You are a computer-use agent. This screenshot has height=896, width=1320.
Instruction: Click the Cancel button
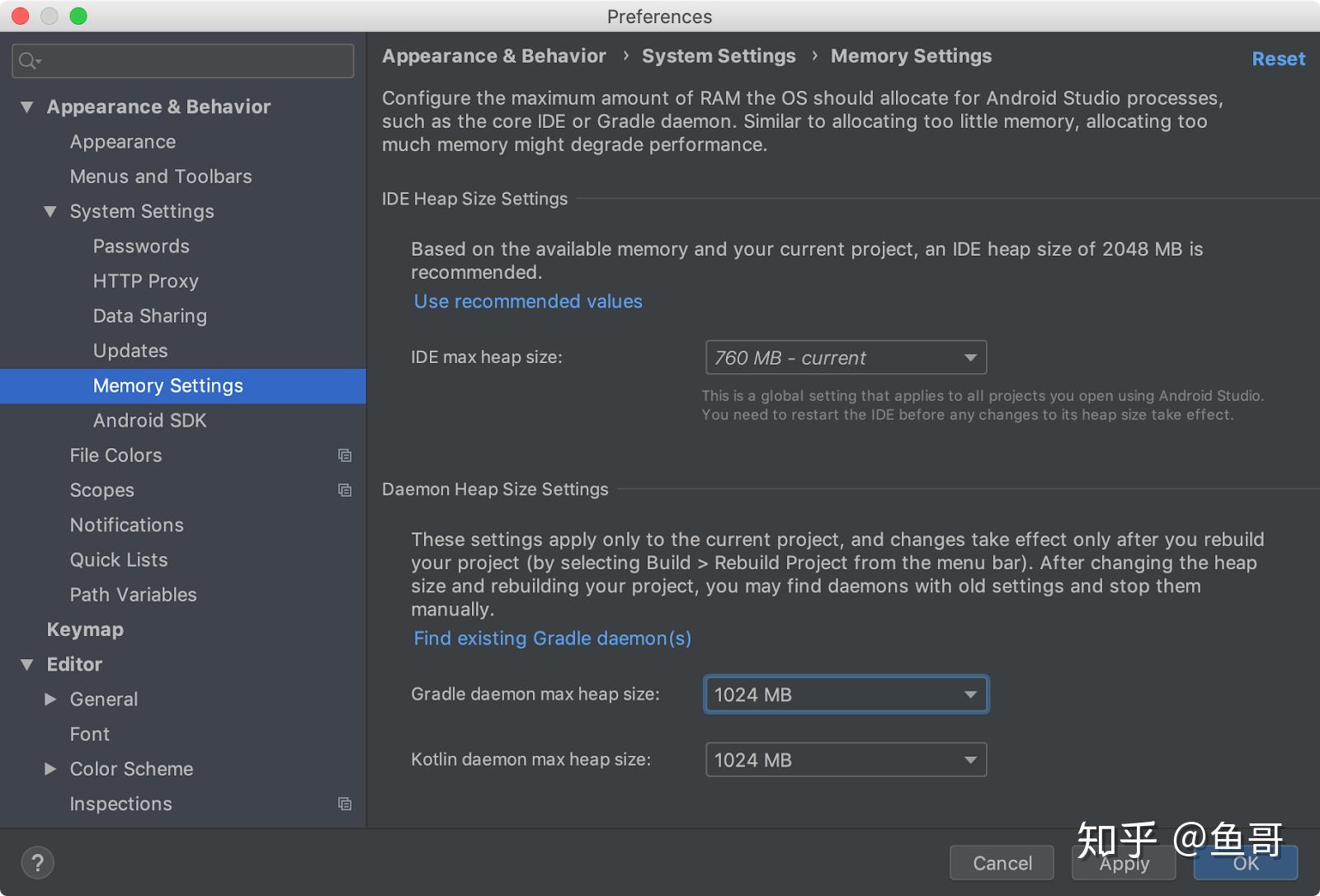click(x=1002, y=863)
